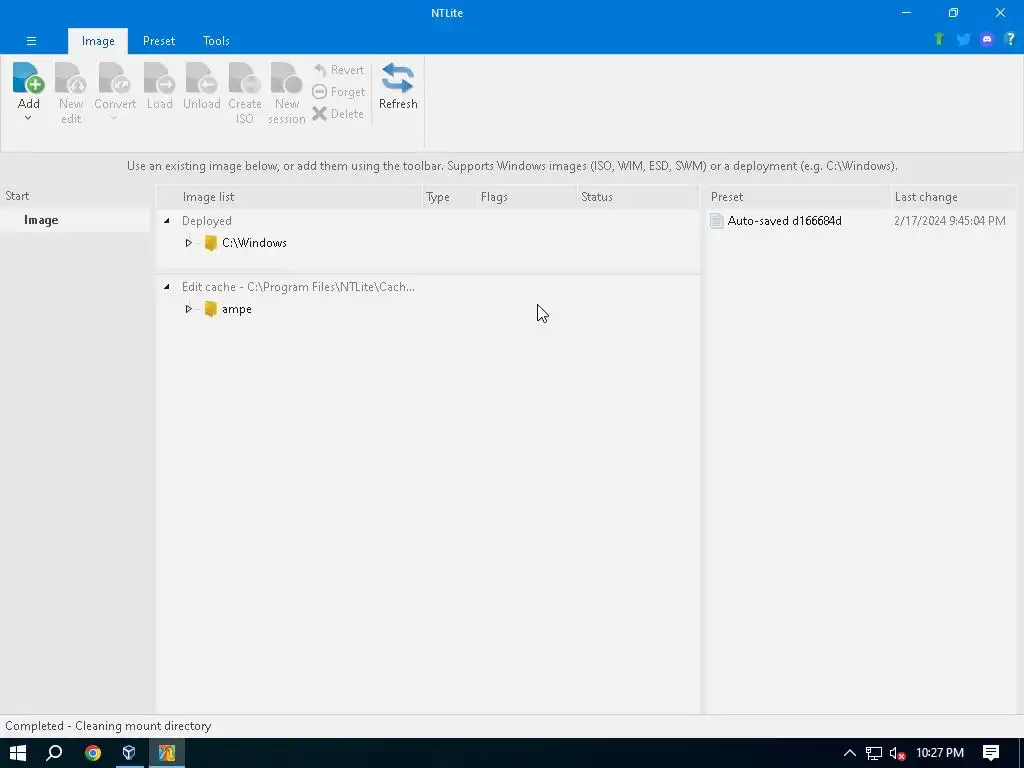Click the network tray icon
Screen dimensions: 1024x768
[x=874, y=753]
